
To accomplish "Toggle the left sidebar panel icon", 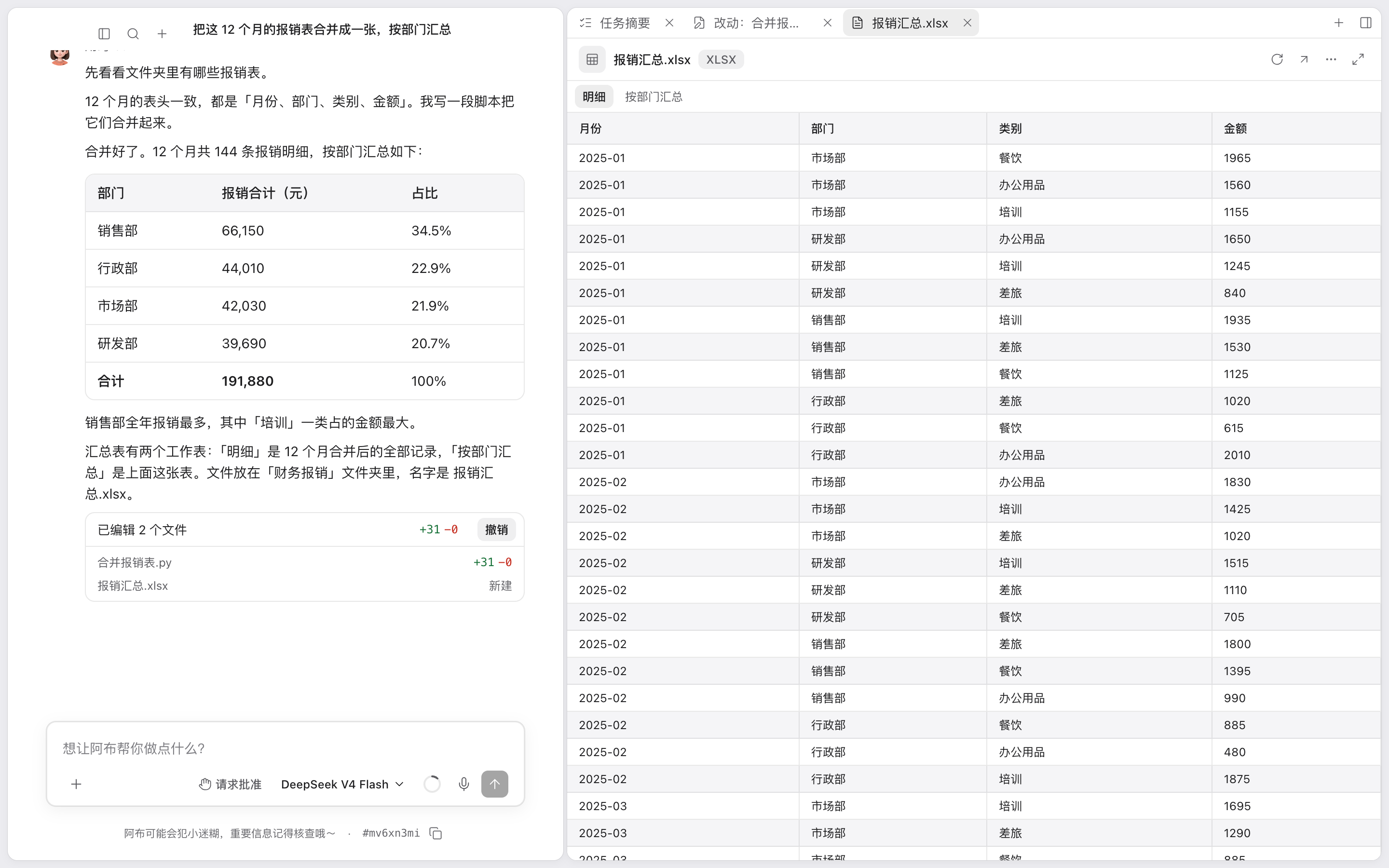I will tap(104, 34).
